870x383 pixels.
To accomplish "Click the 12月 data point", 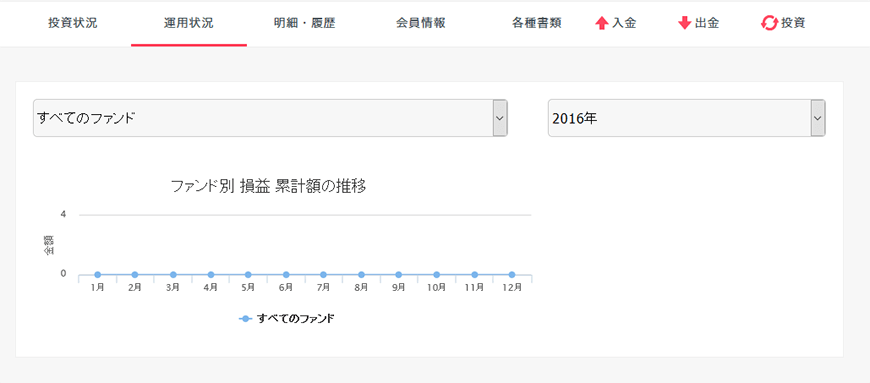I will (x=512, y=275).
